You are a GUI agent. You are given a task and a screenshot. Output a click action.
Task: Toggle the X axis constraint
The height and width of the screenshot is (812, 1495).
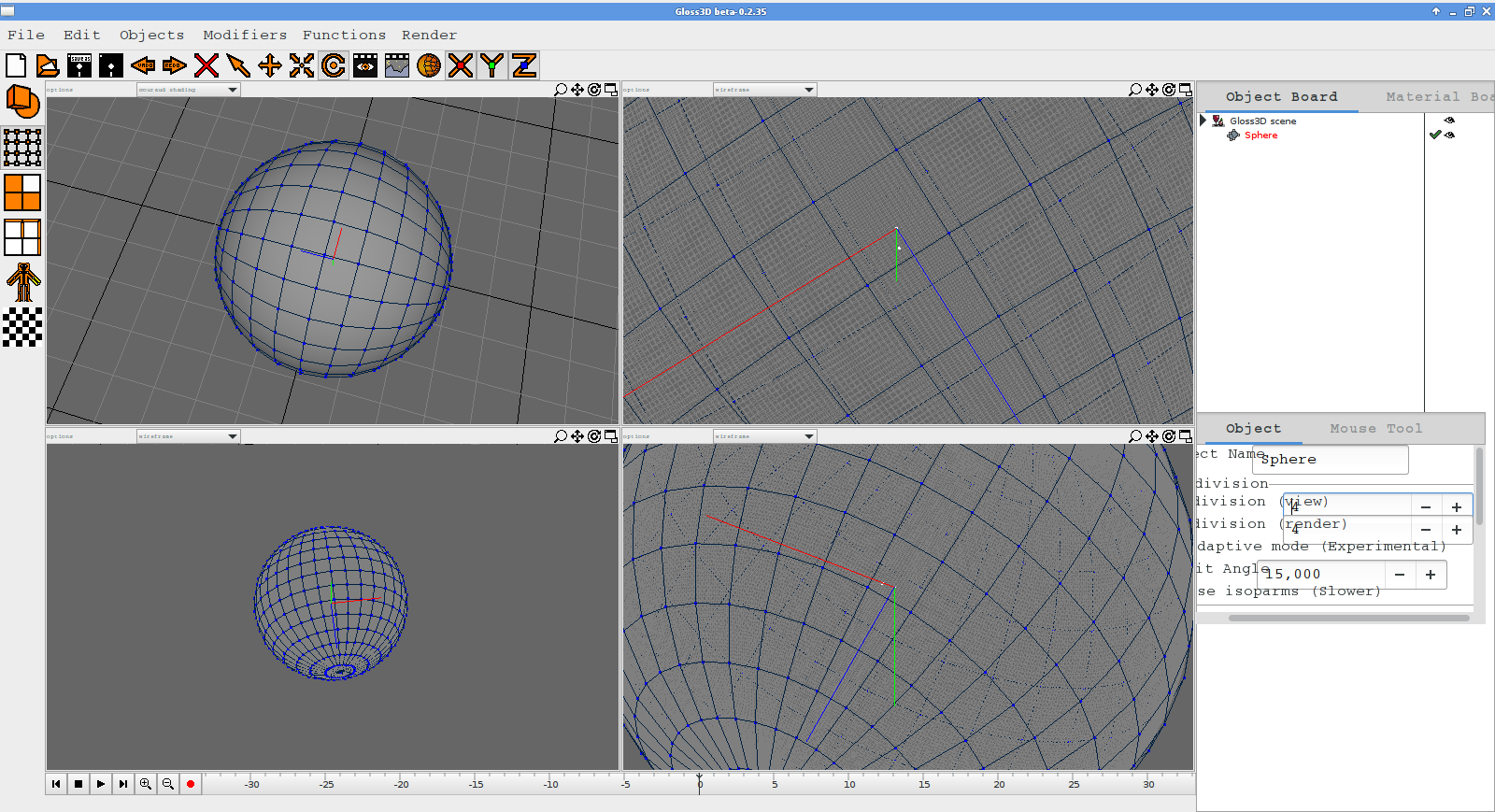coord(461,65)
